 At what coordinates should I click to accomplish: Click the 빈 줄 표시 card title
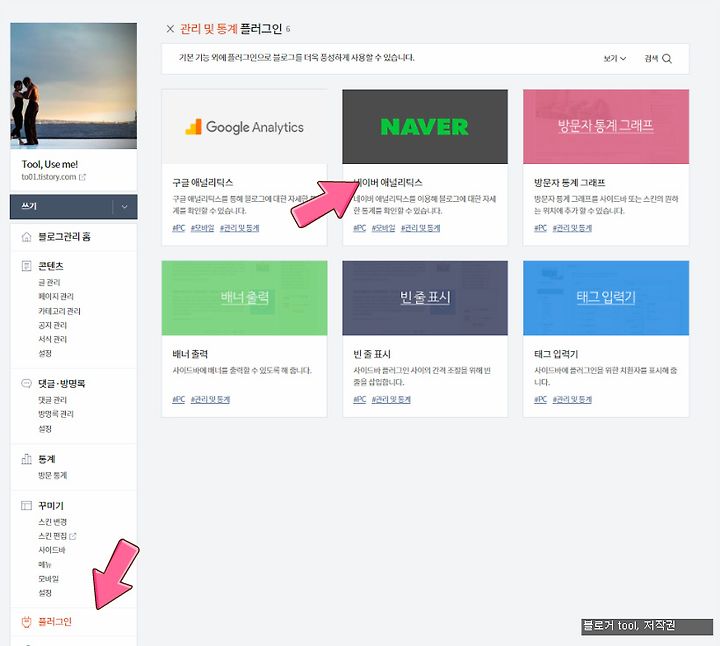point(372,354)
